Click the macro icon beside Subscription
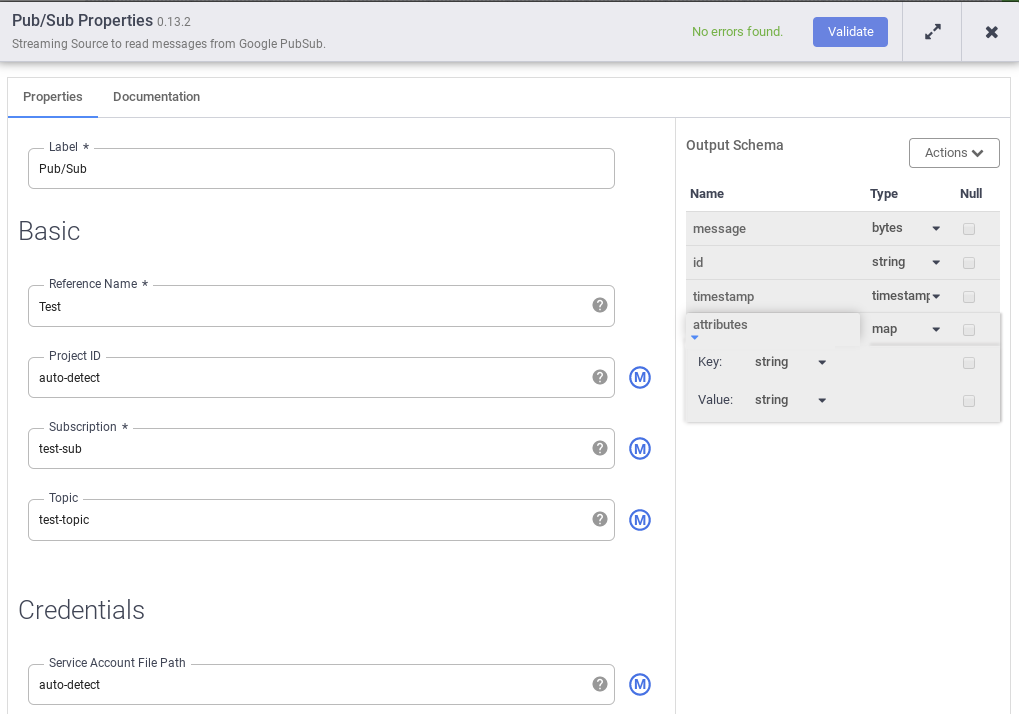1019x714 pixels. [x=640, y=449]
